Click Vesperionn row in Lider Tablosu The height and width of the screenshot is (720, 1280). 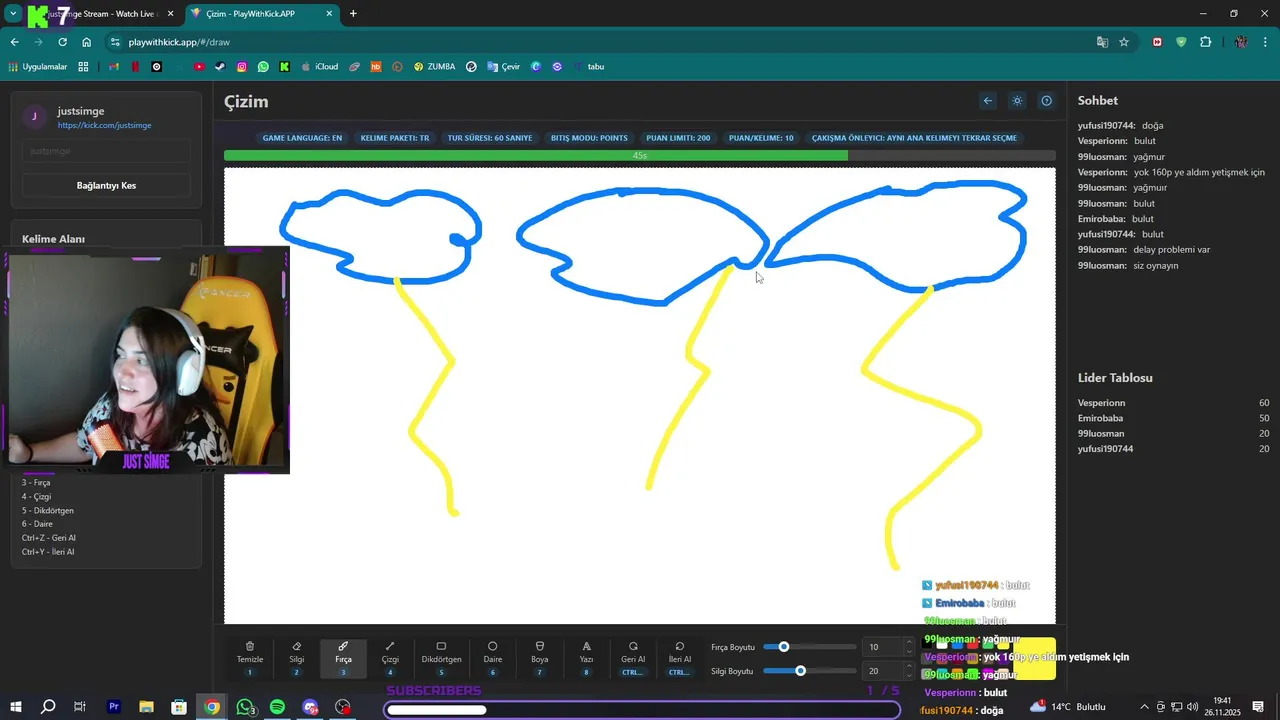1173,403
